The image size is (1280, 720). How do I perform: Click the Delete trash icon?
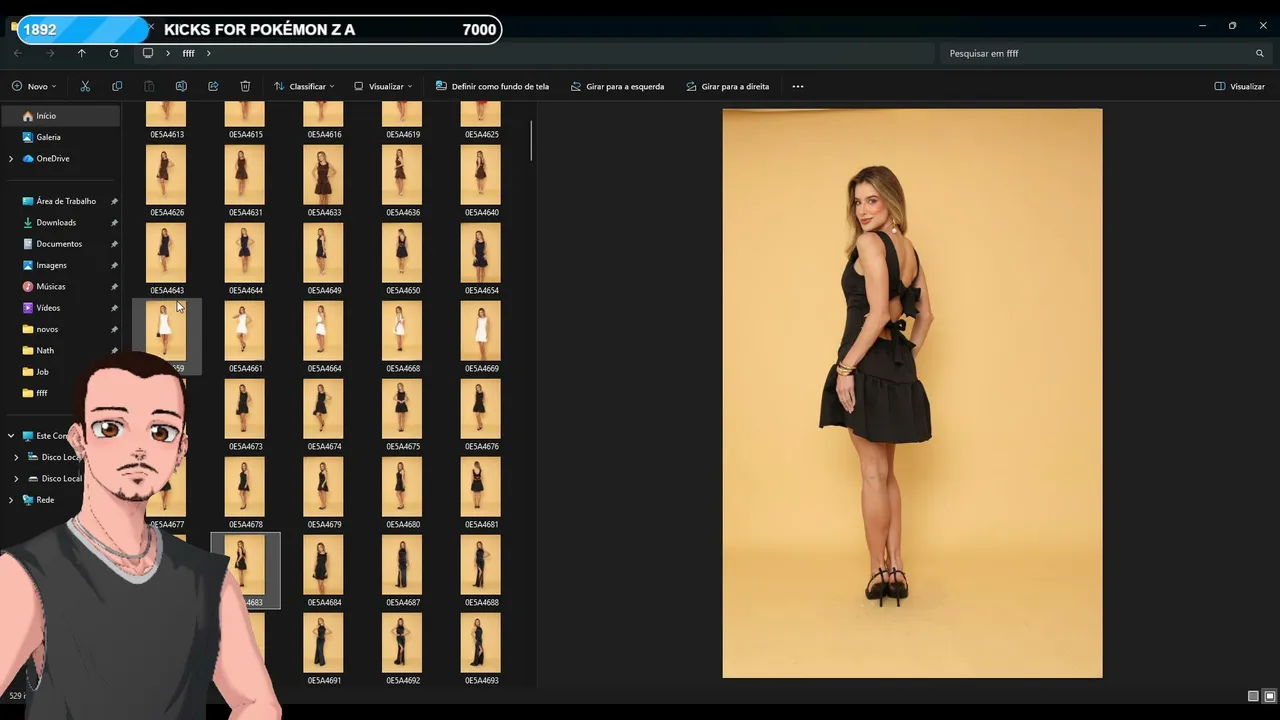point(245,86)
